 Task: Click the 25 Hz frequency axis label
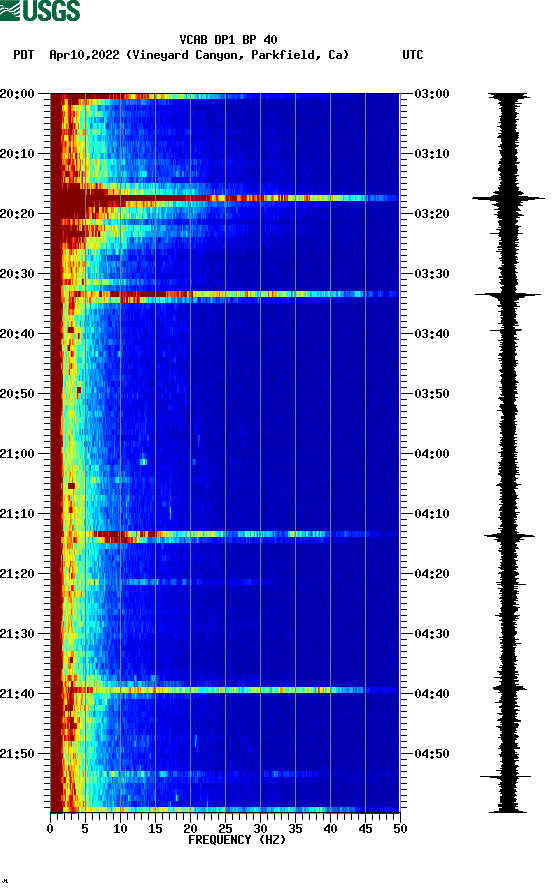point(225,829)
